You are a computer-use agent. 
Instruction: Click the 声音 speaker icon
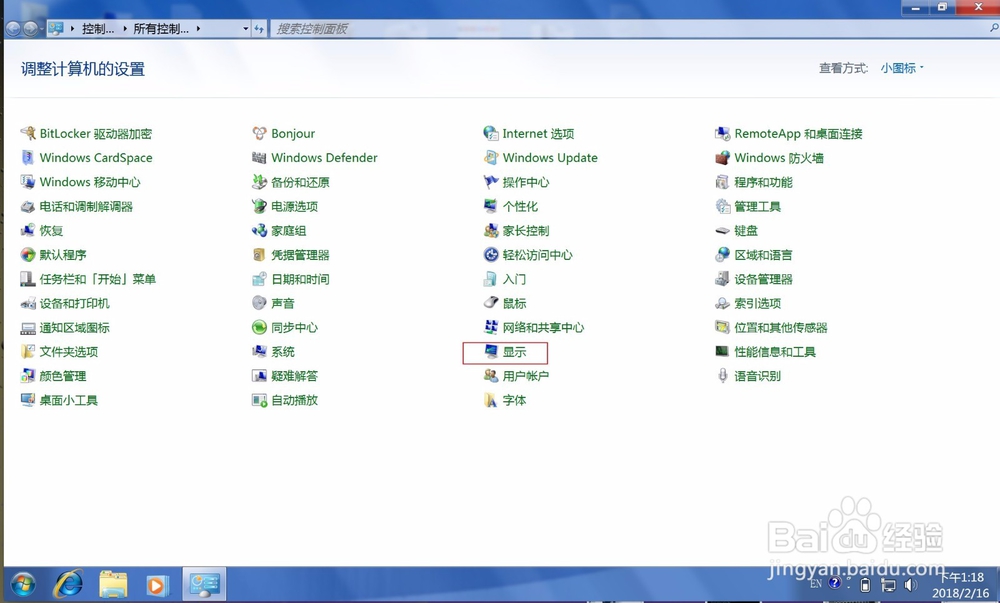[x=259, y=303]
